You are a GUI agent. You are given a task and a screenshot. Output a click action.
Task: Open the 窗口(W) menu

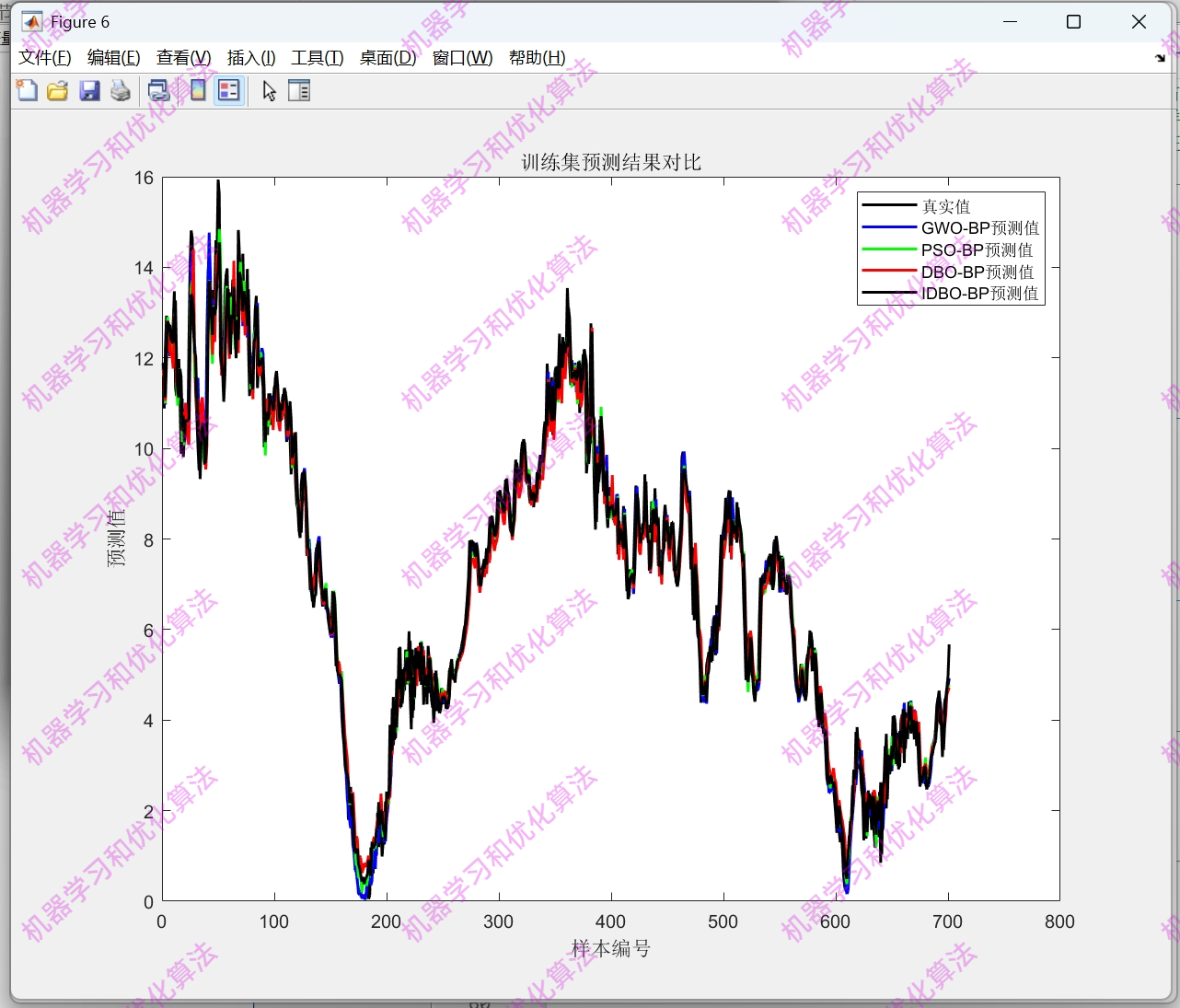click(463, 58)
